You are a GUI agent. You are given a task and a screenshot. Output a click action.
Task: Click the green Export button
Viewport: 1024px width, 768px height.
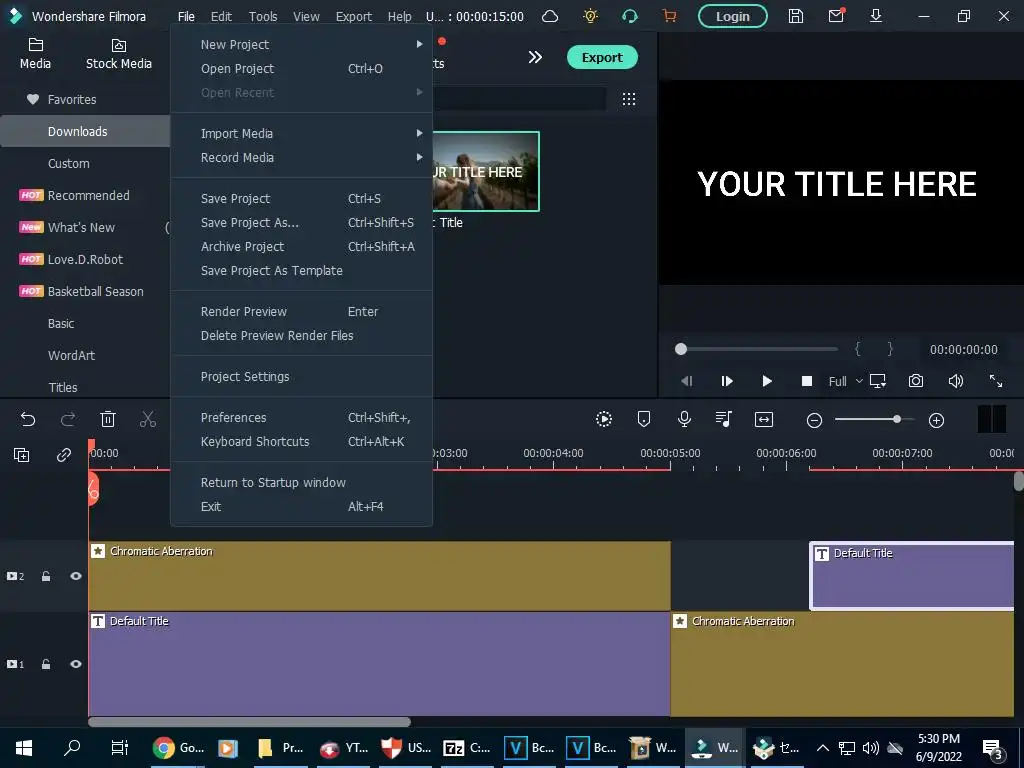(x=601, y=57)
